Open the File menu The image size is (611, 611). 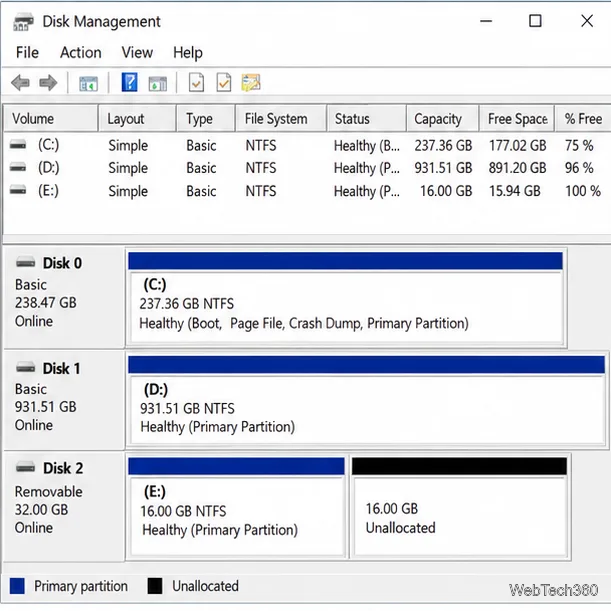pyautogui.click(x=27, y=52)
